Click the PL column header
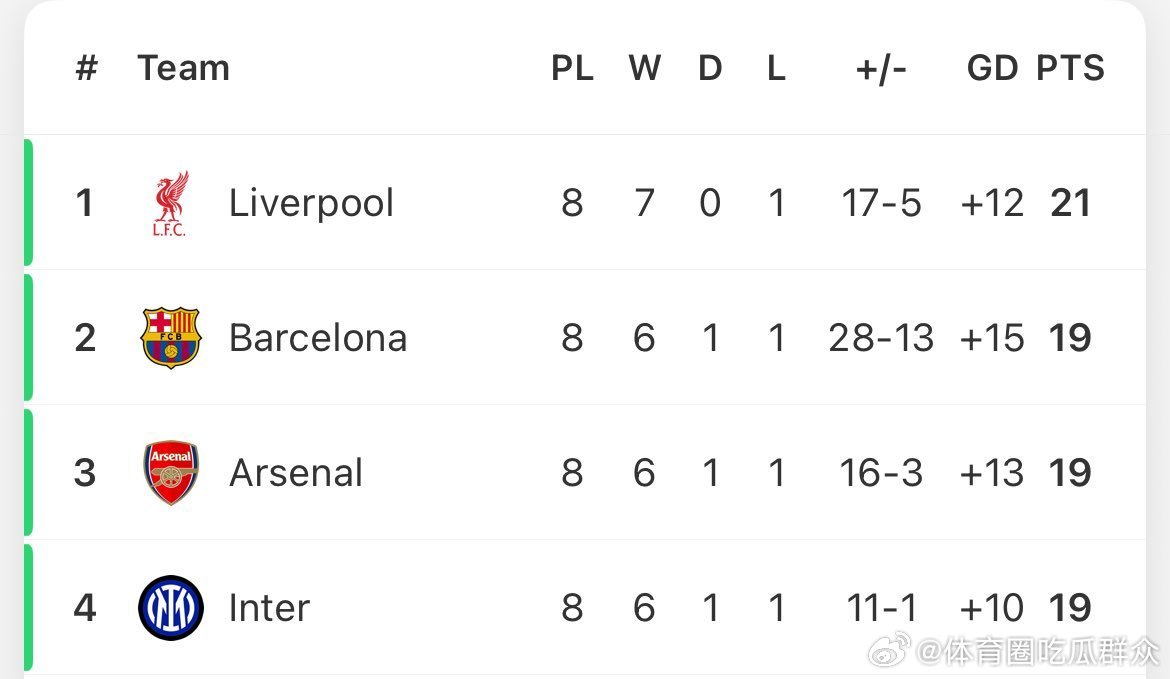The height and width of the screenshot is (679, 1170). (x=572, y=68)
